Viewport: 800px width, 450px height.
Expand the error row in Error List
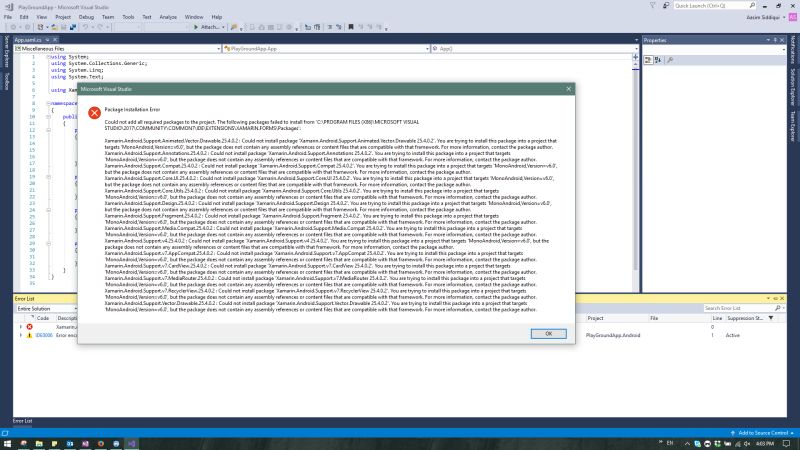(x=21, y=327)
